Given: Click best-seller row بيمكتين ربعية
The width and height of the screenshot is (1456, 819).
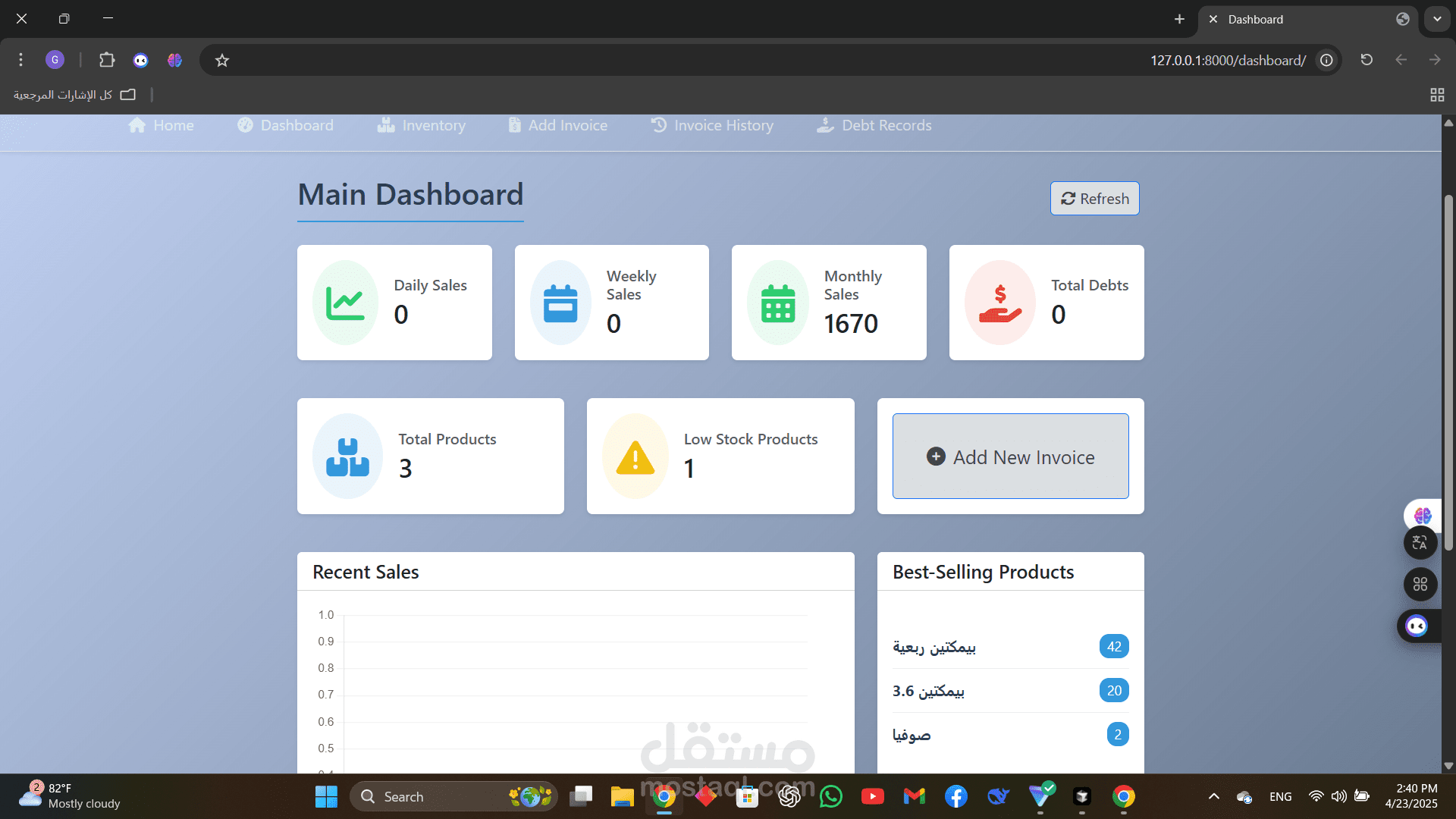Looking at the screenshot, I should [x=1010, y=647].
